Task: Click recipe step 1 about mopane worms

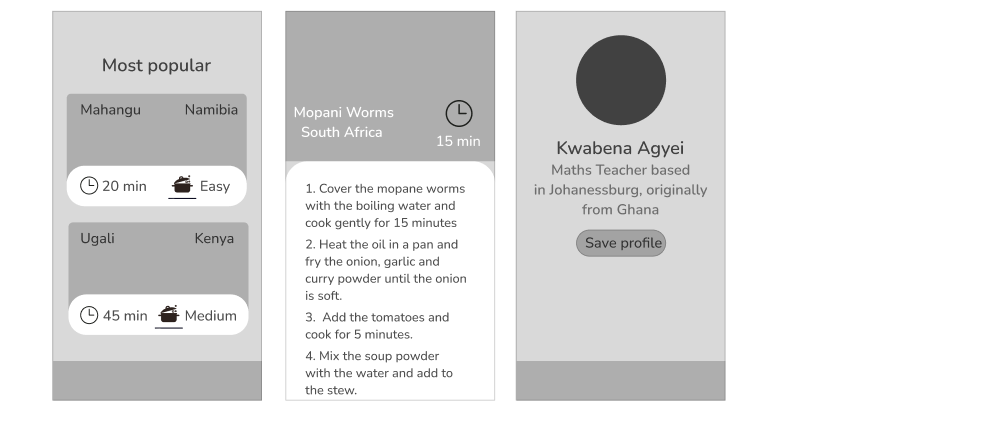Action: pyautogui.click(x=385, y=205)
